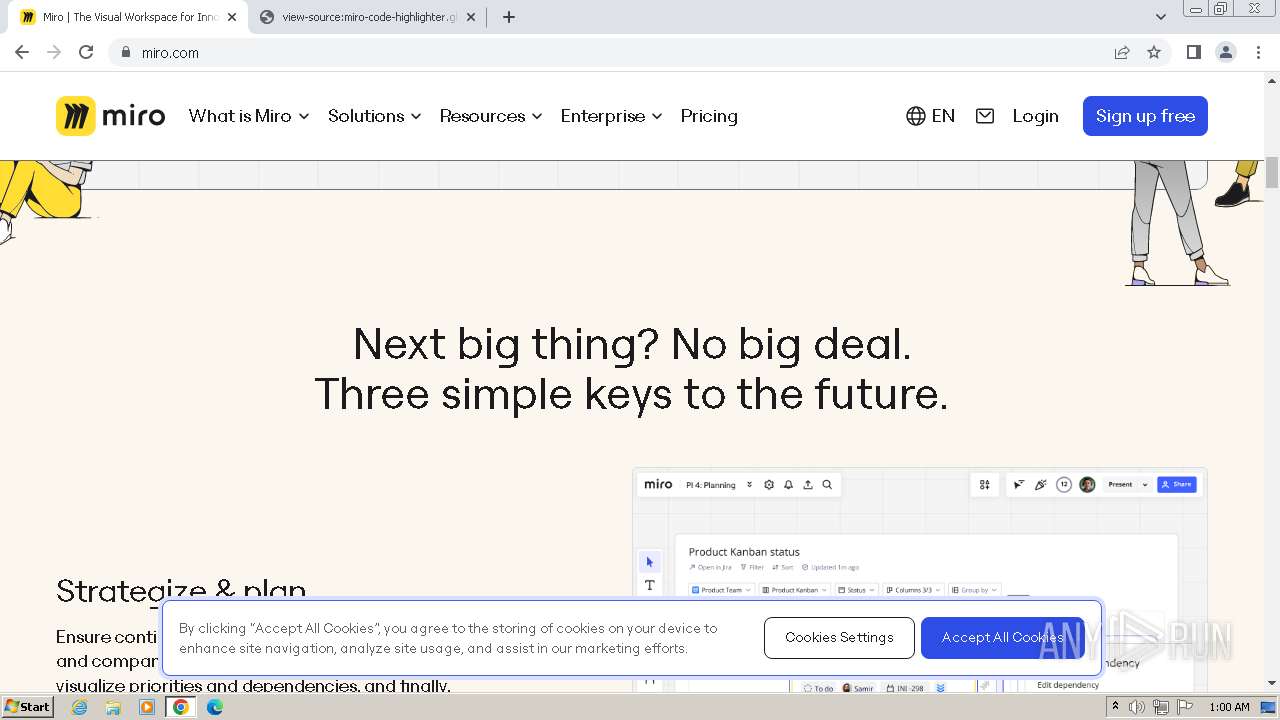Select the Text tool in the board mockup
The image size is (1280, 720).
pyautogui.click(x=650, y=586)
